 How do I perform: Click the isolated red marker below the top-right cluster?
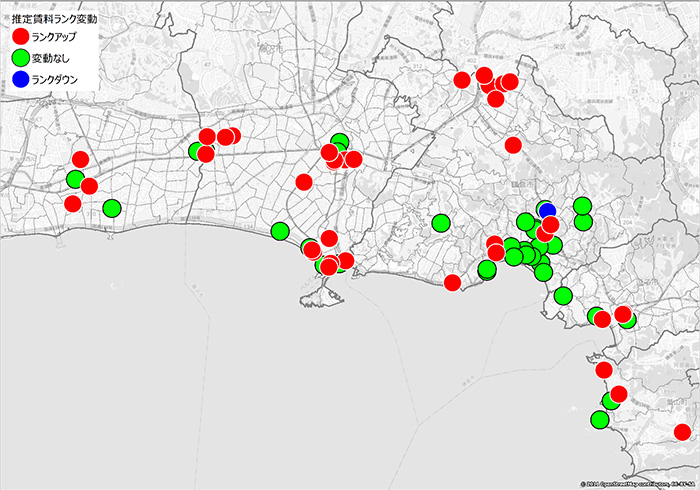pyautogui.click(x=513, y=145)
